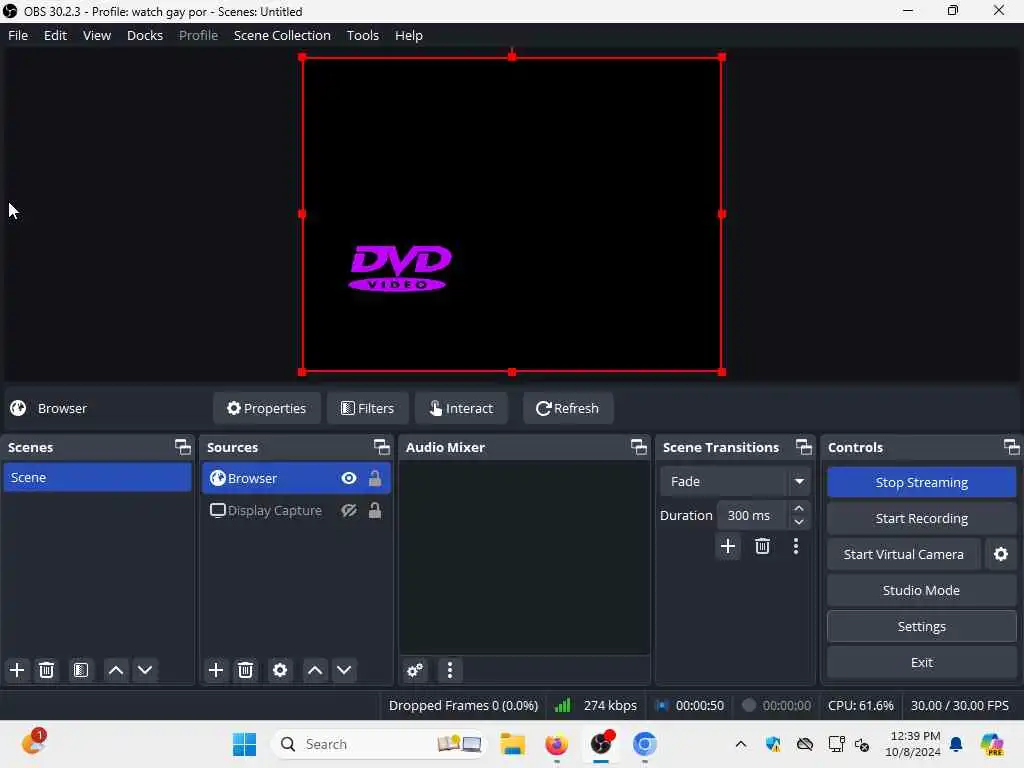Viewport: 1024px width, 768px height.
Task: Increase transition duration up arrow
Action: point(799,509)
